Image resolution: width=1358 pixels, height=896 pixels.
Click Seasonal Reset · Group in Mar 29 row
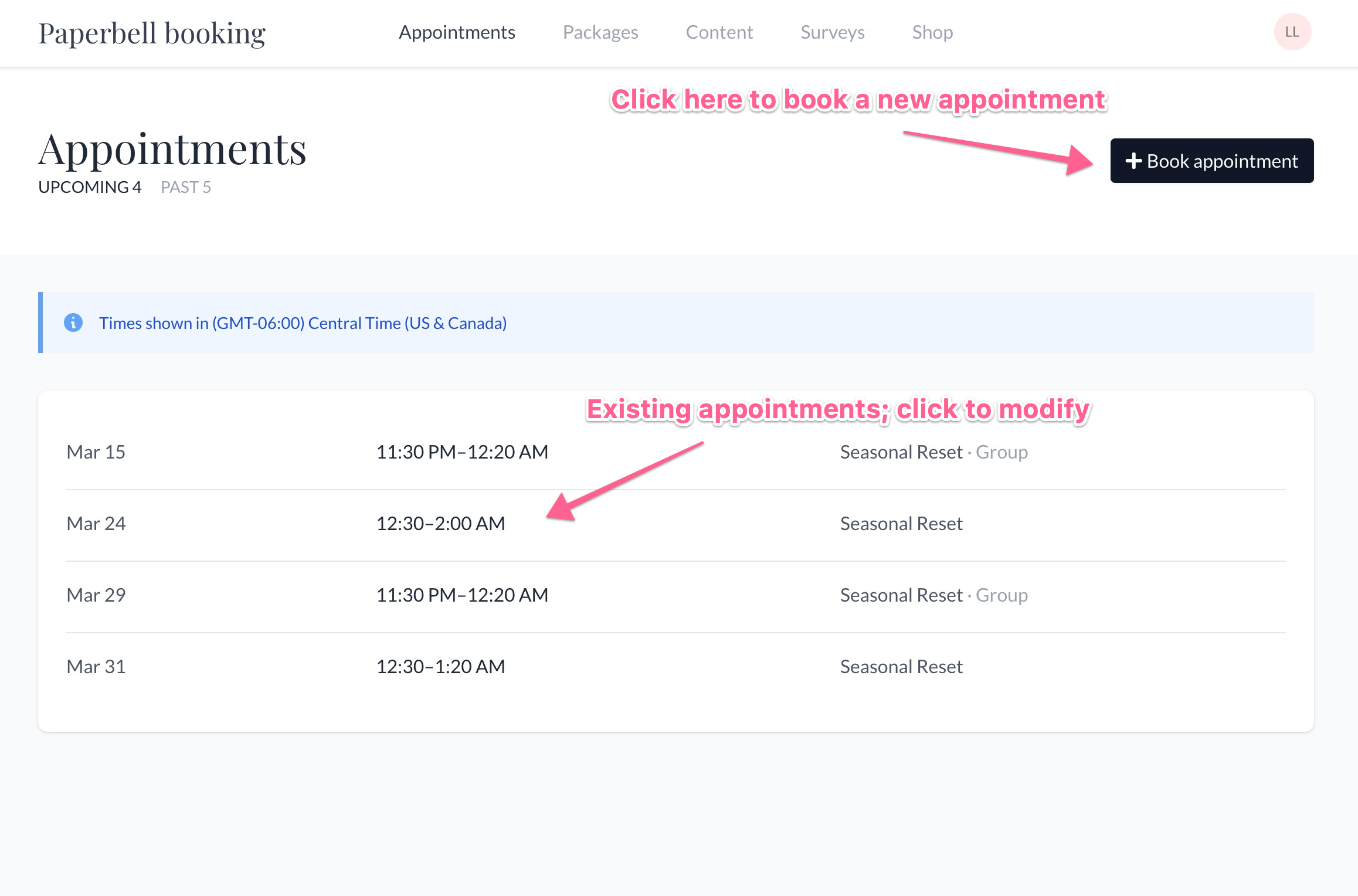click(x=934, y=595)
